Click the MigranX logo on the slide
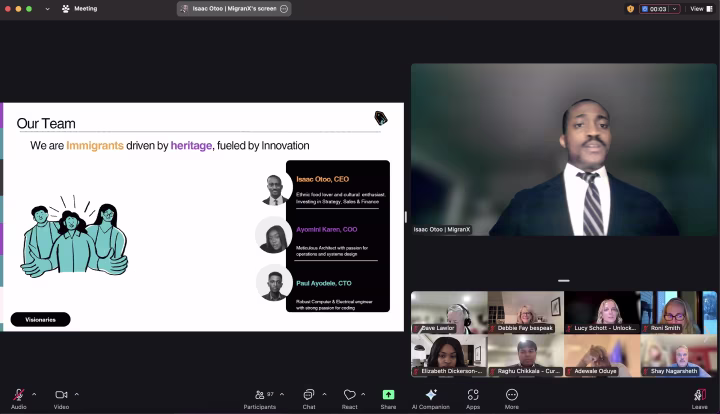The width and height of the screenshot is (720, 414). coord(381,118)
